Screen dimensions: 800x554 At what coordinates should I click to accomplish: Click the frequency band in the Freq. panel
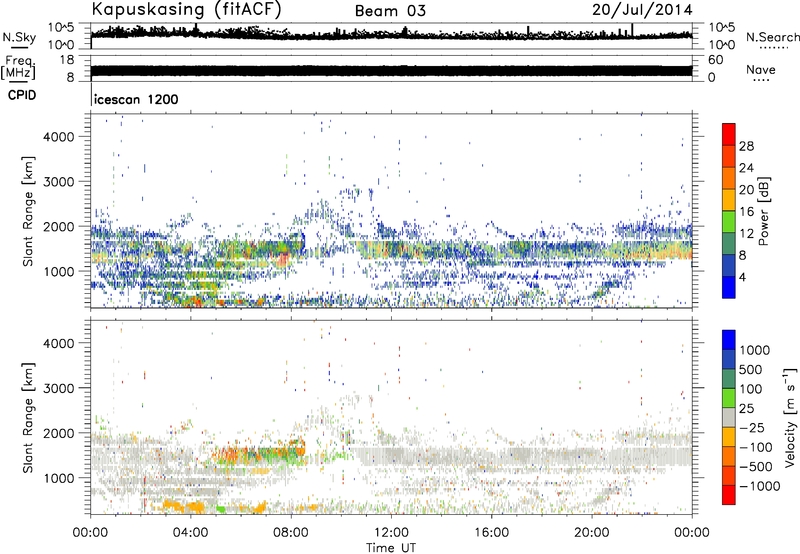[391, 71]
